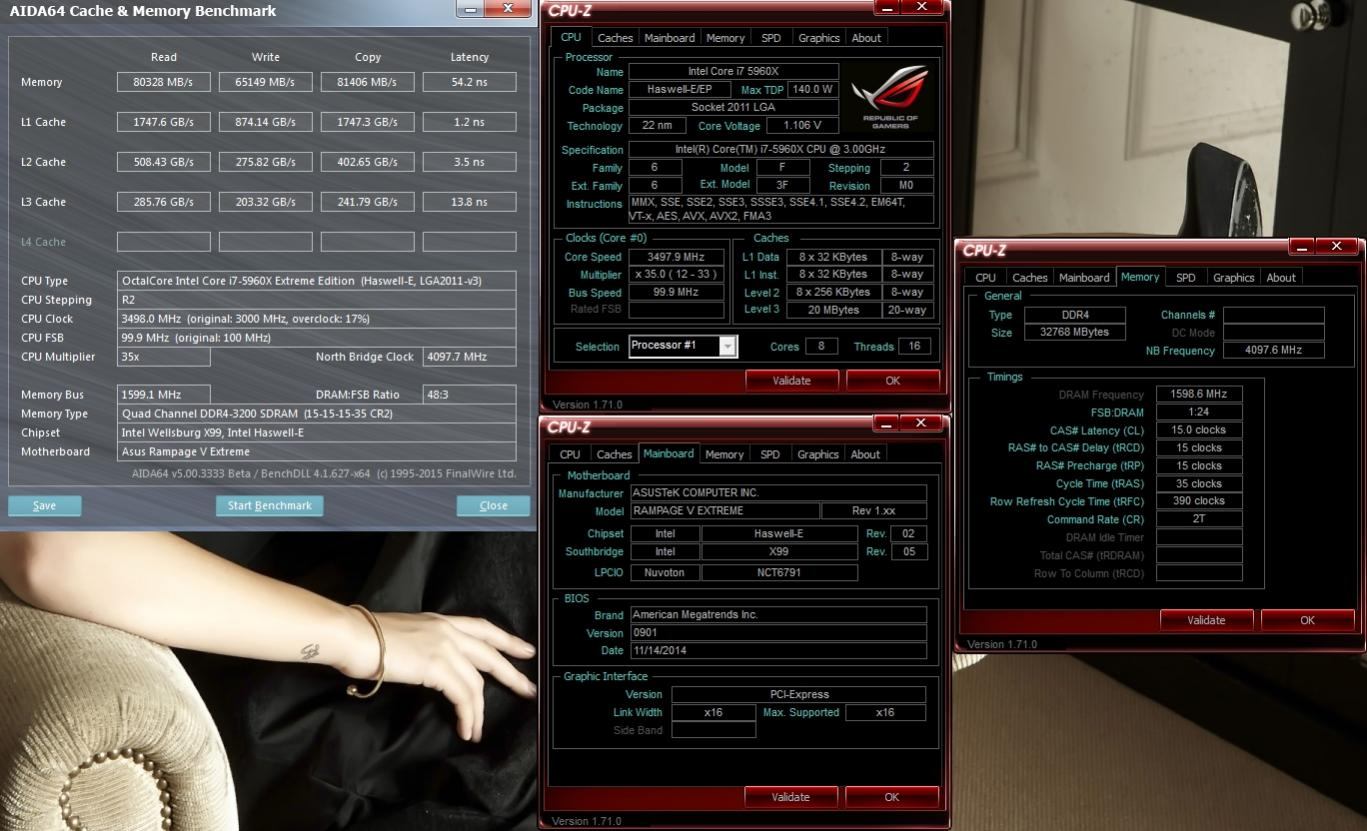Select Mainboard tab in CPU-Z Memory window

point(1084,278)
